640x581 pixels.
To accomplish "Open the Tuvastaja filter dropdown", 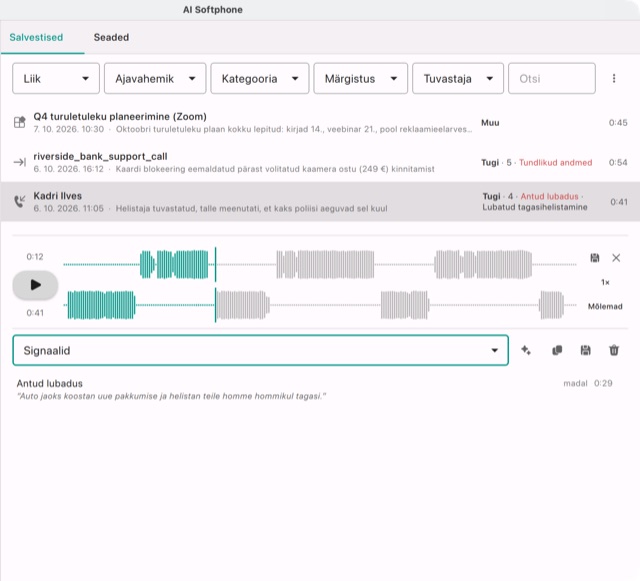I will point(458,78).
